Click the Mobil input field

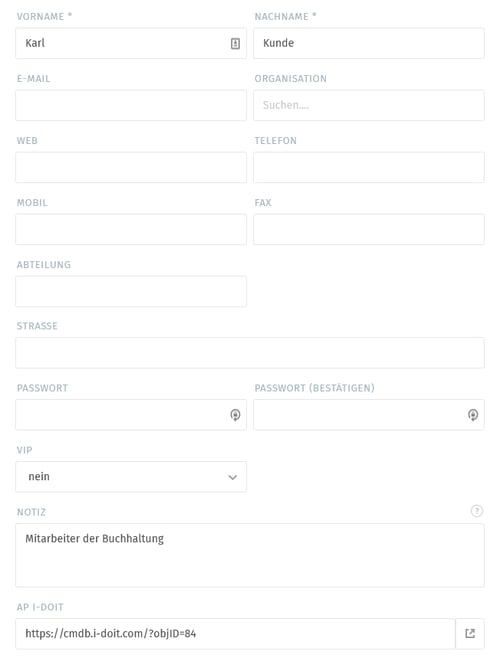pyautogui.click(x=131, y=230)
